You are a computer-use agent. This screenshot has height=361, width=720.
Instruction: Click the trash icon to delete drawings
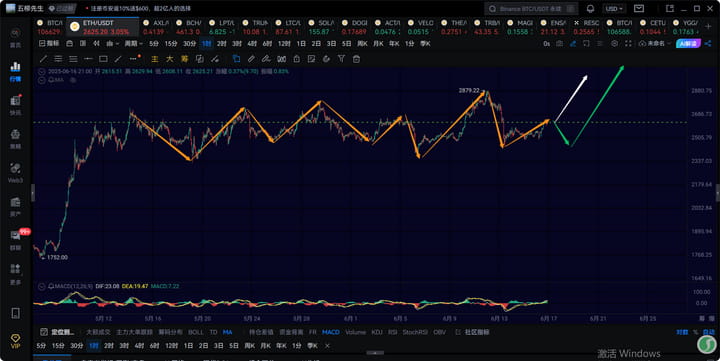point(356,59)
